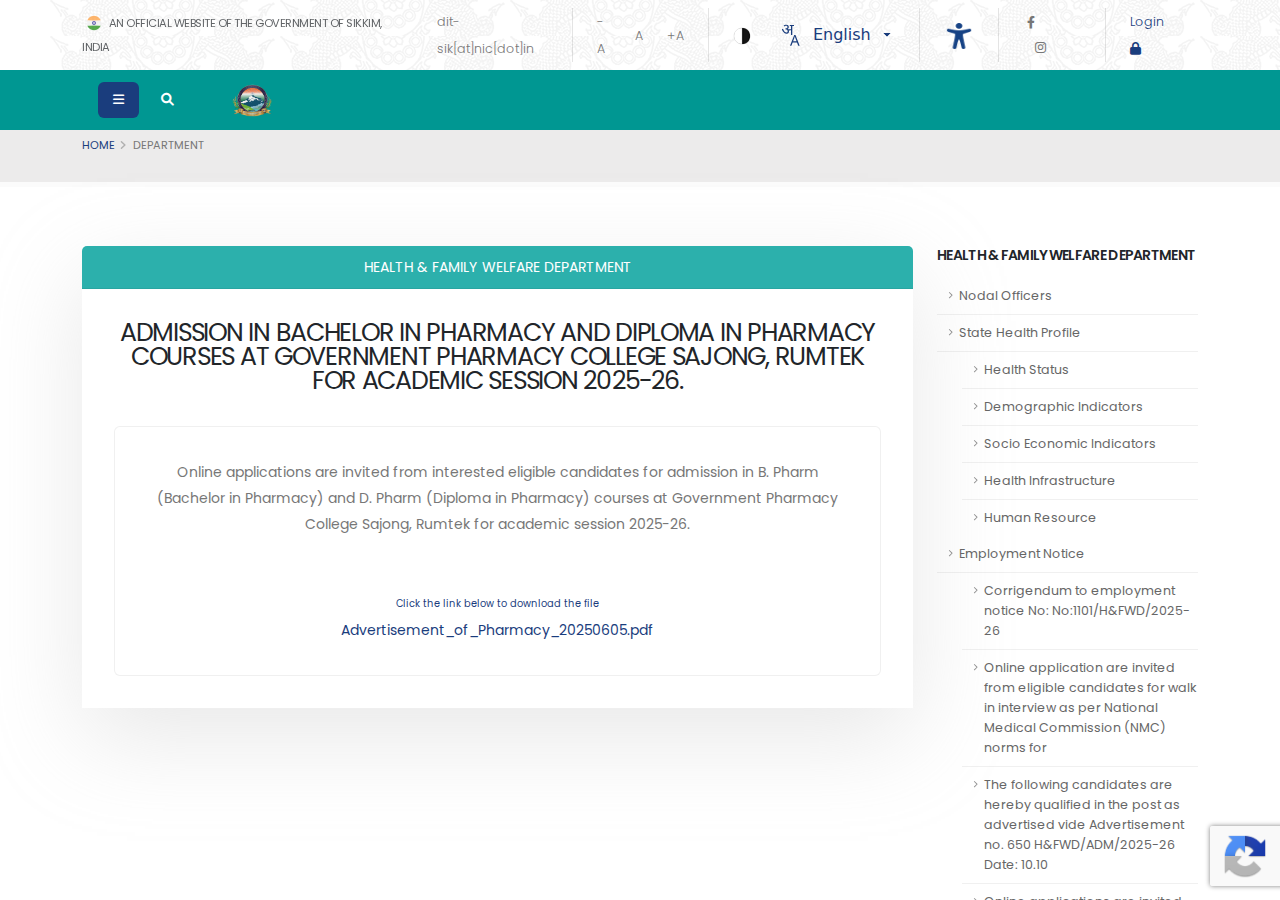Click the Login link
The image size is (1280, 900).
pyautogui.click(x=1147, y=22)
